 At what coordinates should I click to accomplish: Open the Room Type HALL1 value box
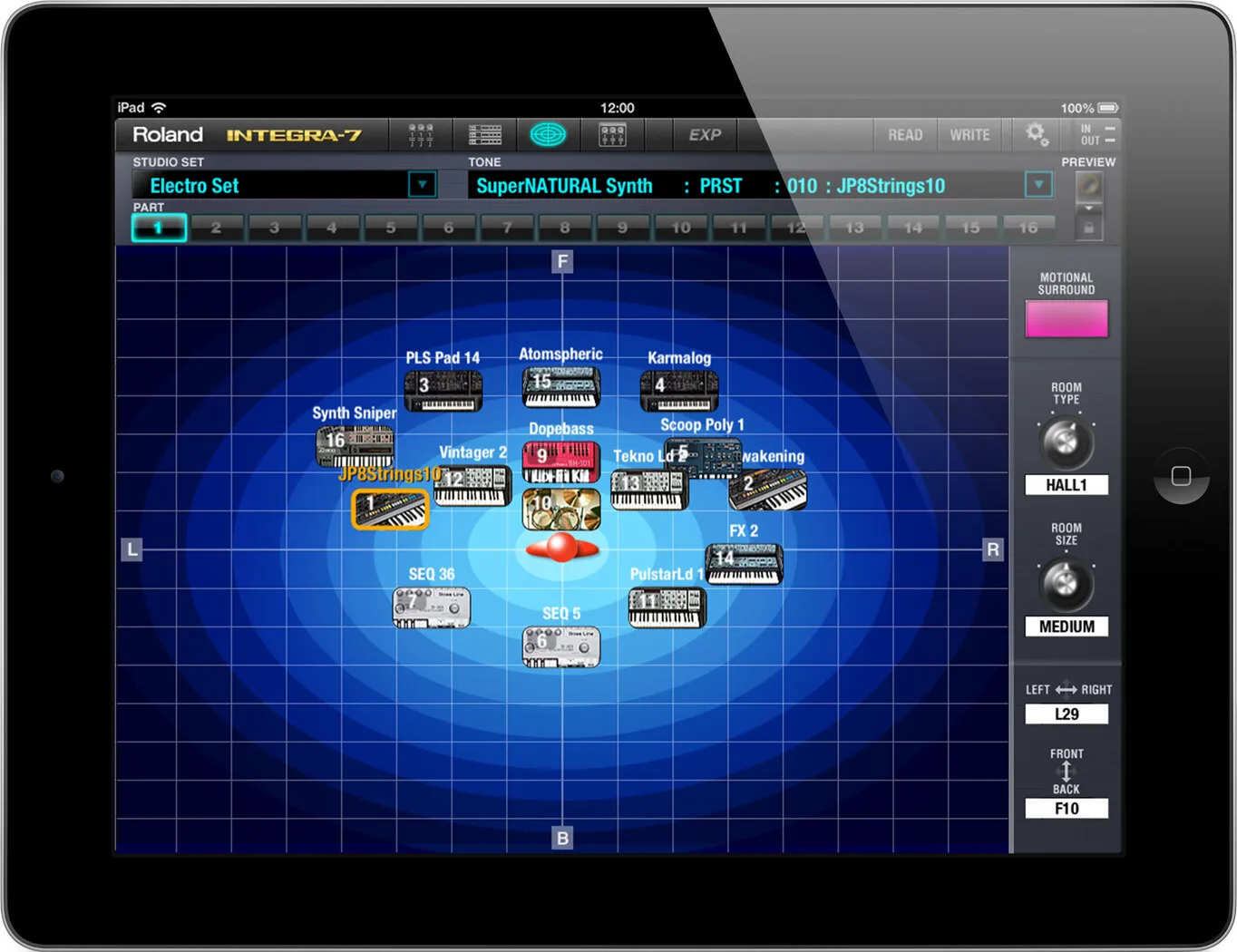tap(1066, 485)
